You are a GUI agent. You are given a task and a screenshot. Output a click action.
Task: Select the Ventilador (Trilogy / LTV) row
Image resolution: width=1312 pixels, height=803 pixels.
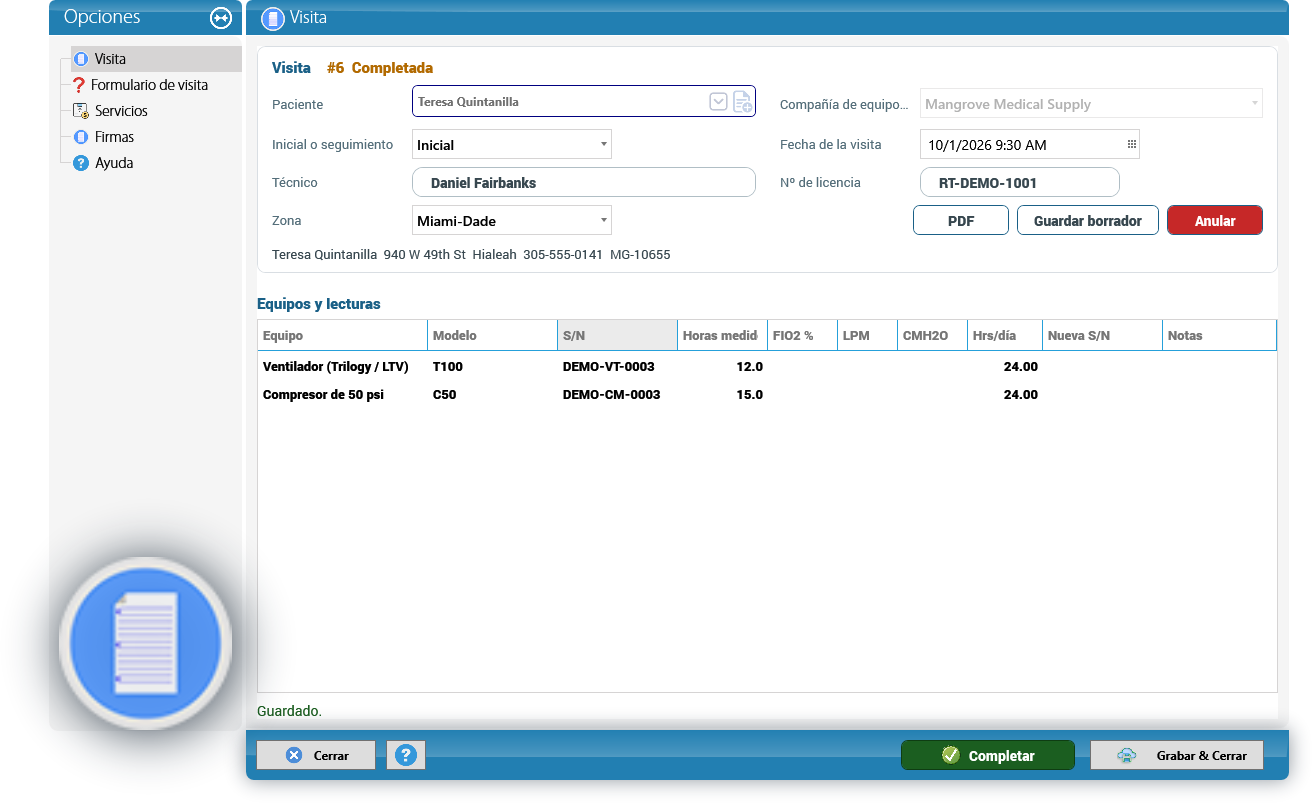coord(767,366)
